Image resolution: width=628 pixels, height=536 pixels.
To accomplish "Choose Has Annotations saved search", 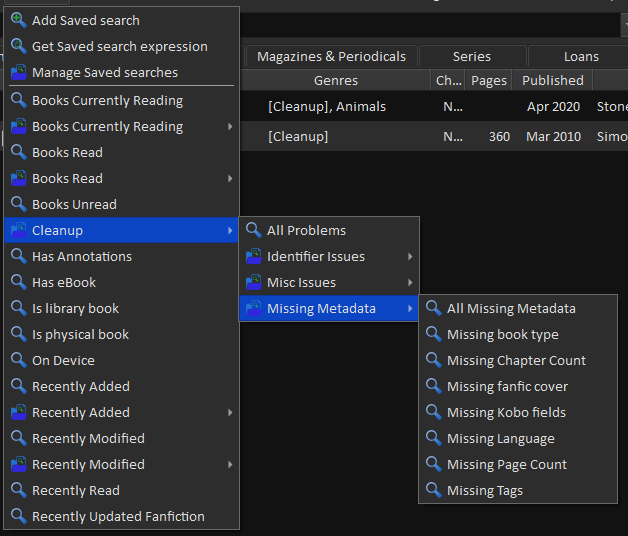I will pyautogui.click(x=81, y=256).
